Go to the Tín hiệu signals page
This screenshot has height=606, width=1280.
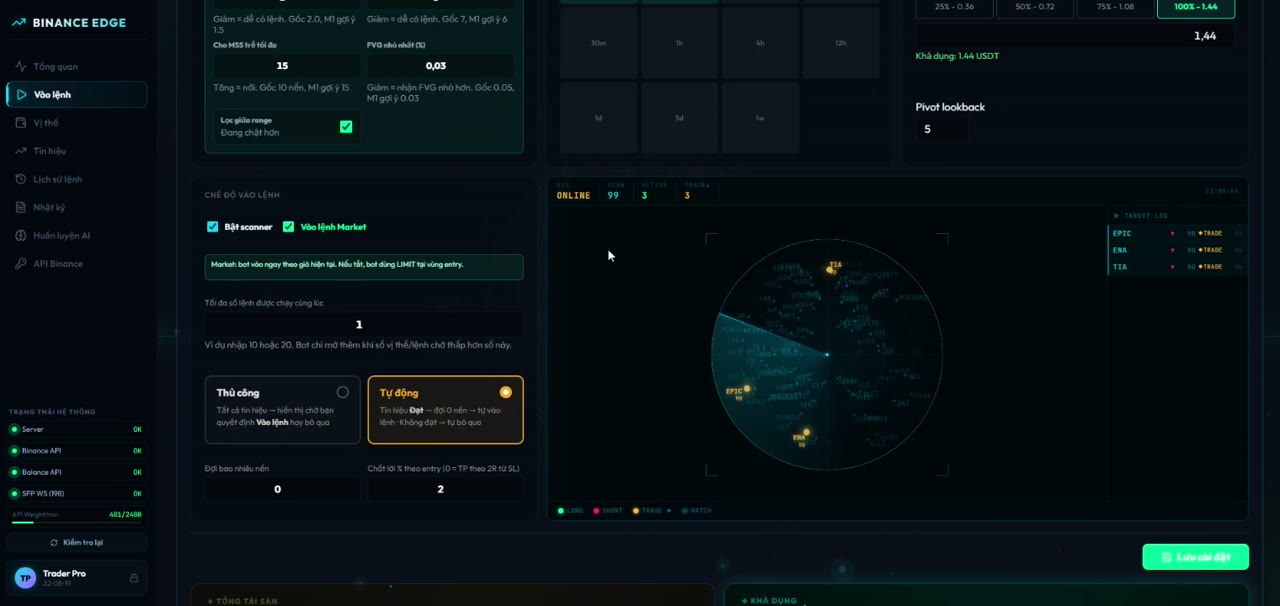tap(77, 151)
